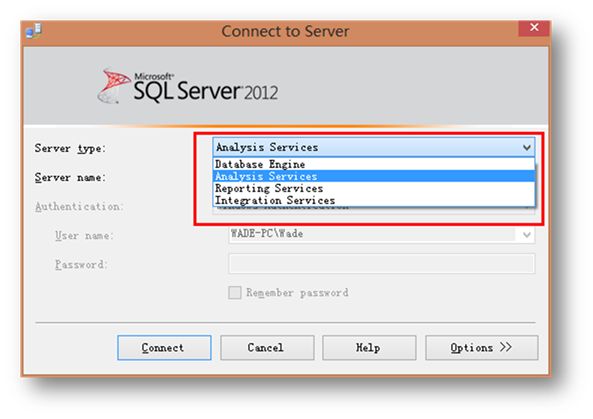Click the Connect to Server title bar icon

click(x=34, y=31)
